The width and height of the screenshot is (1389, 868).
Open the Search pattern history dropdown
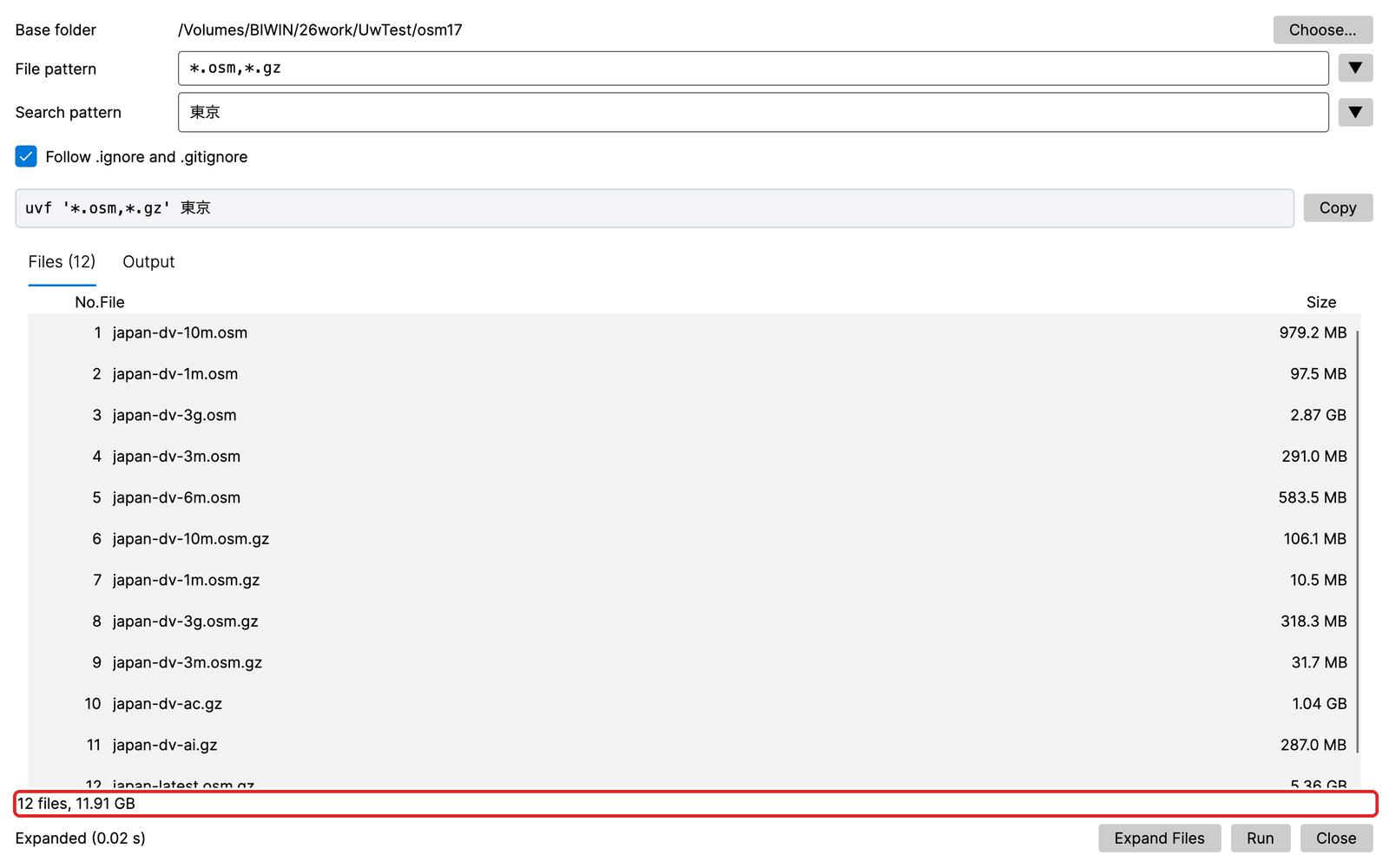click(1355, 112)
